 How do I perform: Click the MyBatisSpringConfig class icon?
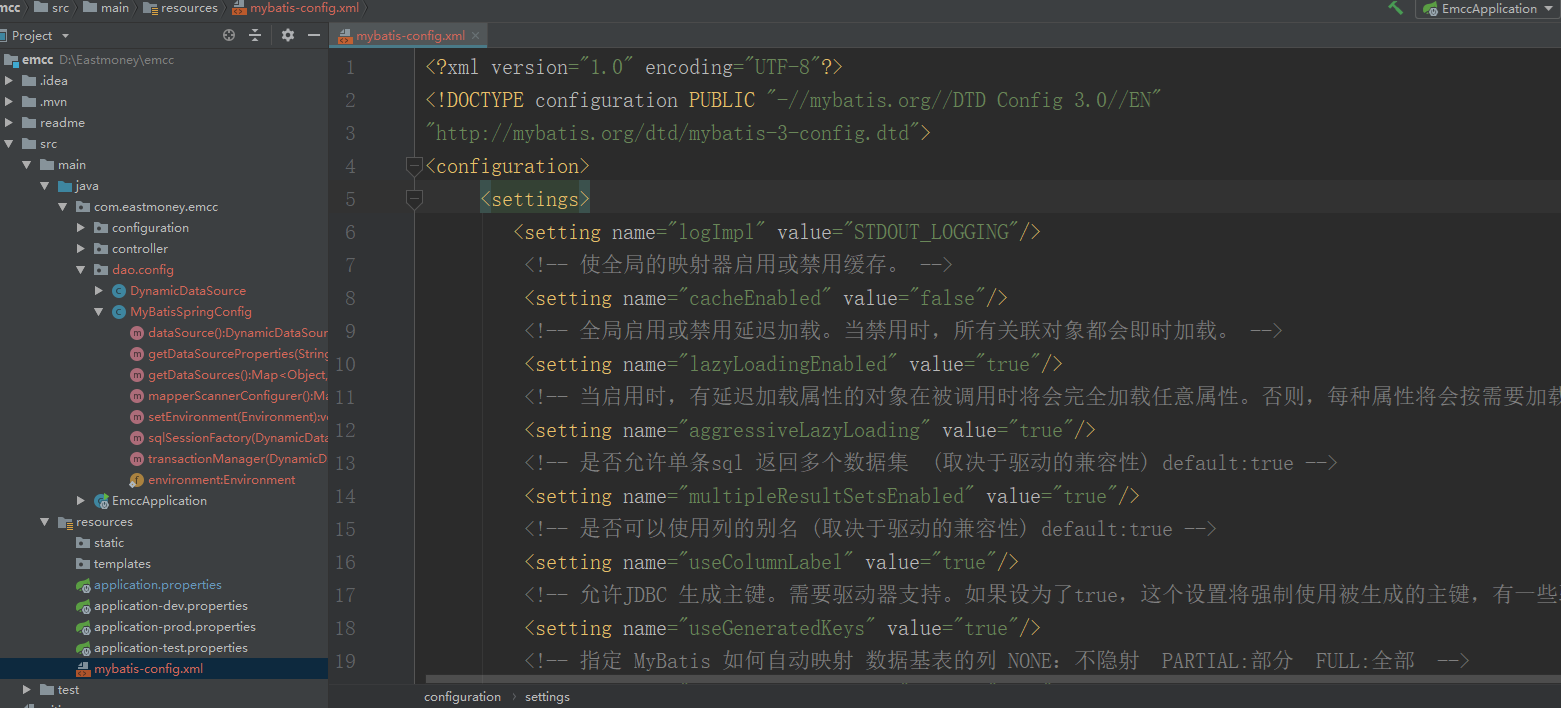tap(119, 312)
